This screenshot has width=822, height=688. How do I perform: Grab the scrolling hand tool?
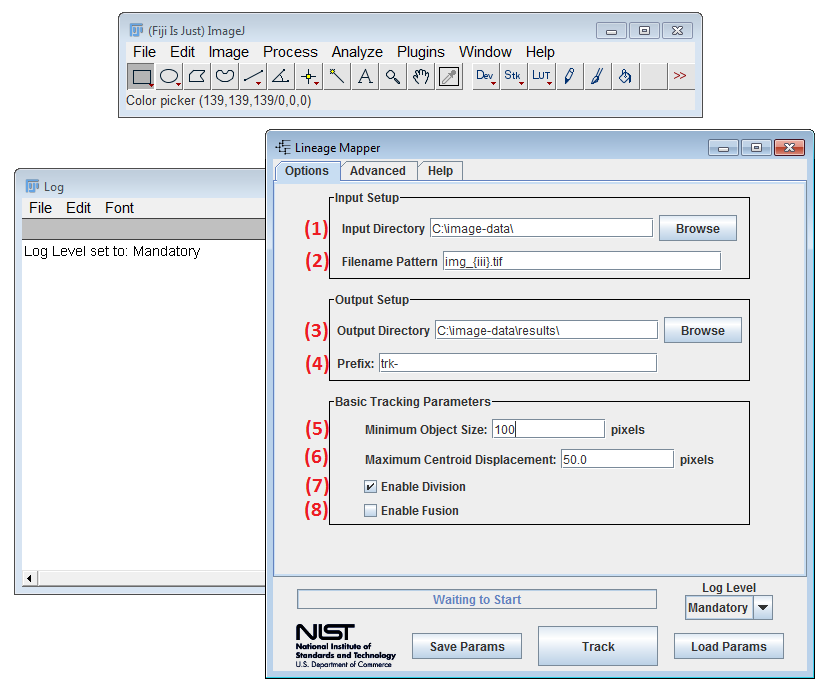[421, 76]
